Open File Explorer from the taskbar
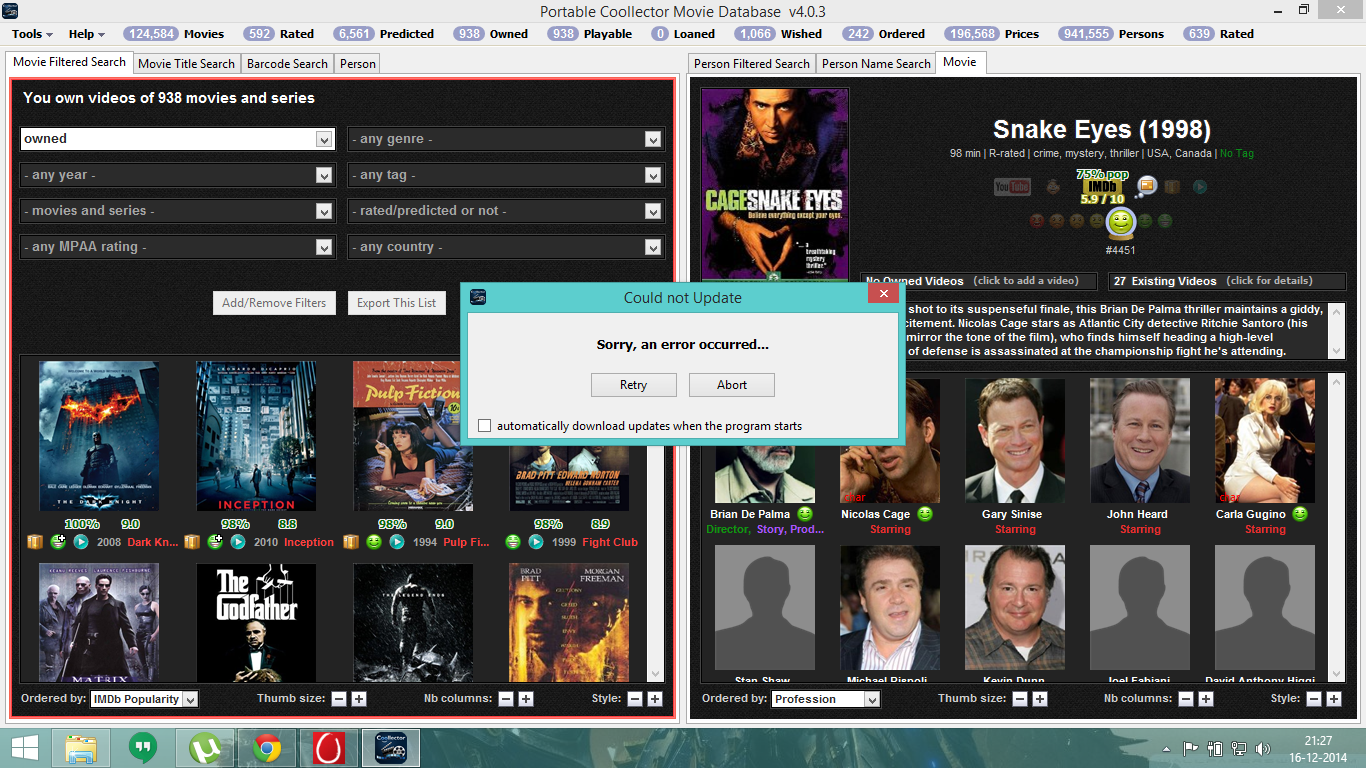1366x768 pixels. (82, 748)
